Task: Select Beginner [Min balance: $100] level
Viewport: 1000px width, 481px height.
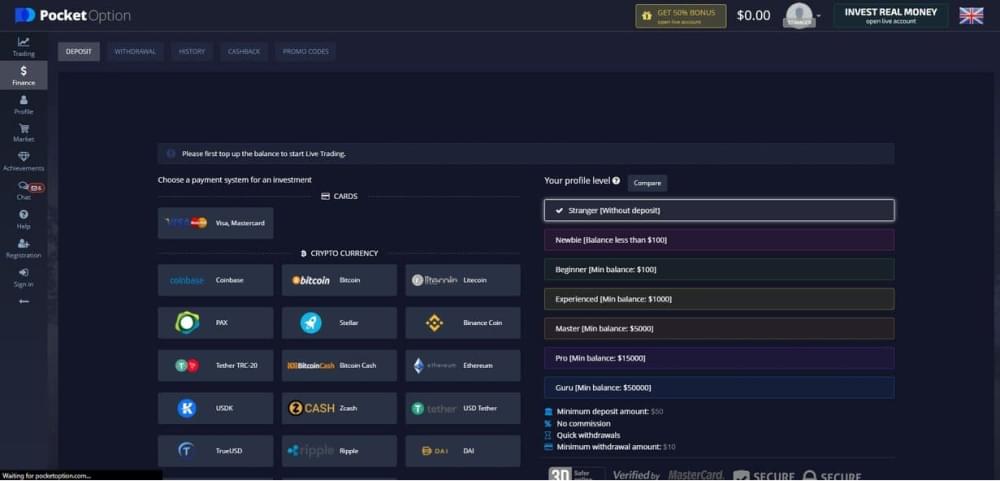Action: pos(719,269)
